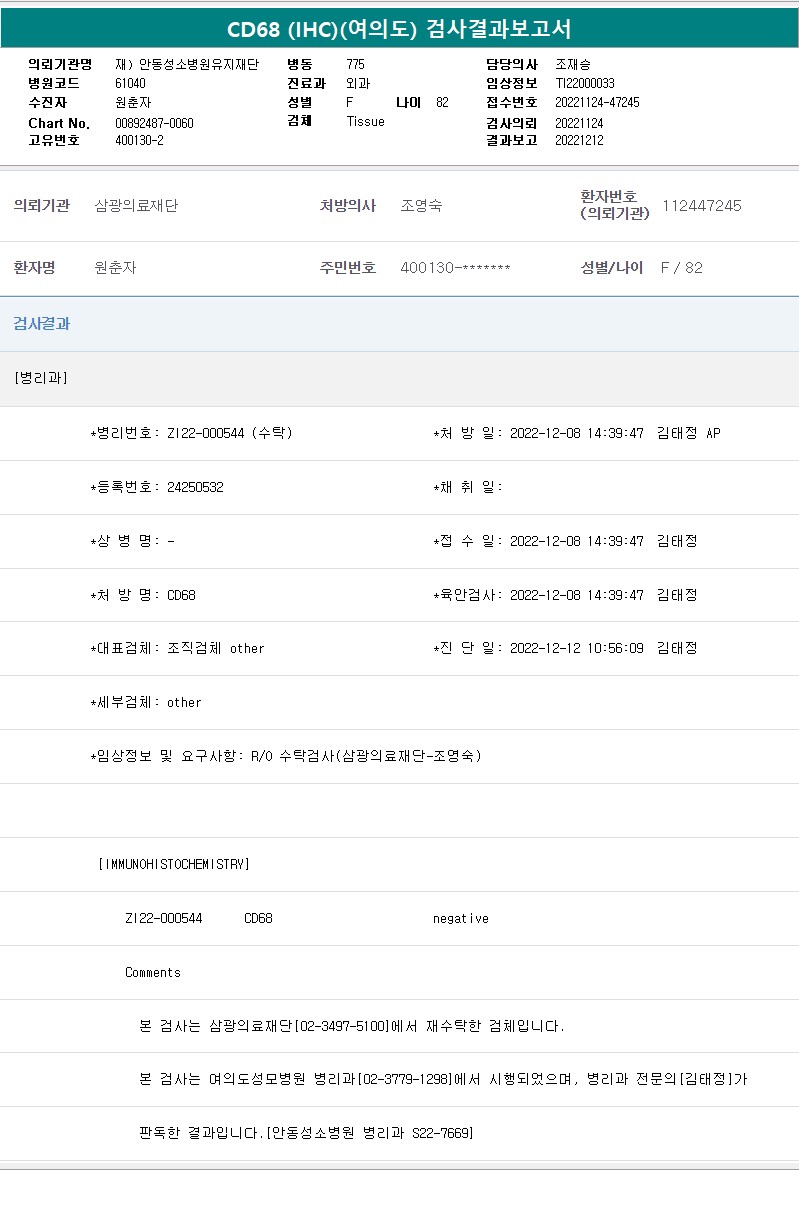Screen dimensions: 799x1221
Task: Click the 담당의사 name 조재승
Action: pyautogui.click(x=573, y=64)
